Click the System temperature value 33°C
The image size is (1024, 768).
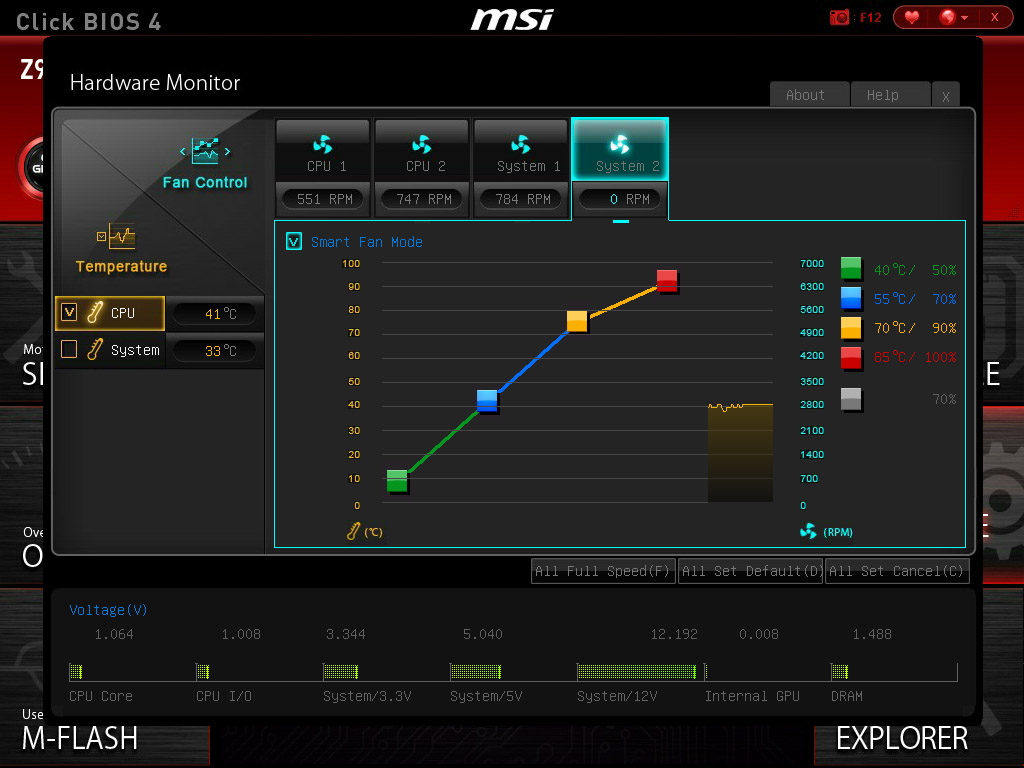tap(215, 351)
